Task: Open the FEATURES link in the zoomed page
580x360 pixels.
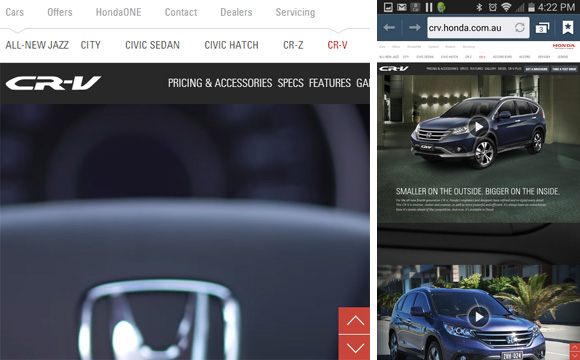Action: point(330,83)
